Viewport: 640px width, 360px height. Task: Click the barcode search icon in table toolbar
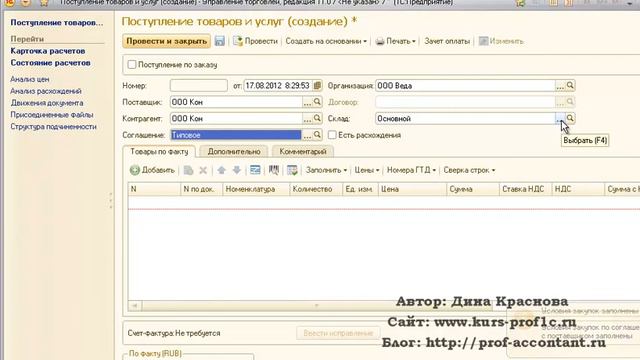(274, 170)
